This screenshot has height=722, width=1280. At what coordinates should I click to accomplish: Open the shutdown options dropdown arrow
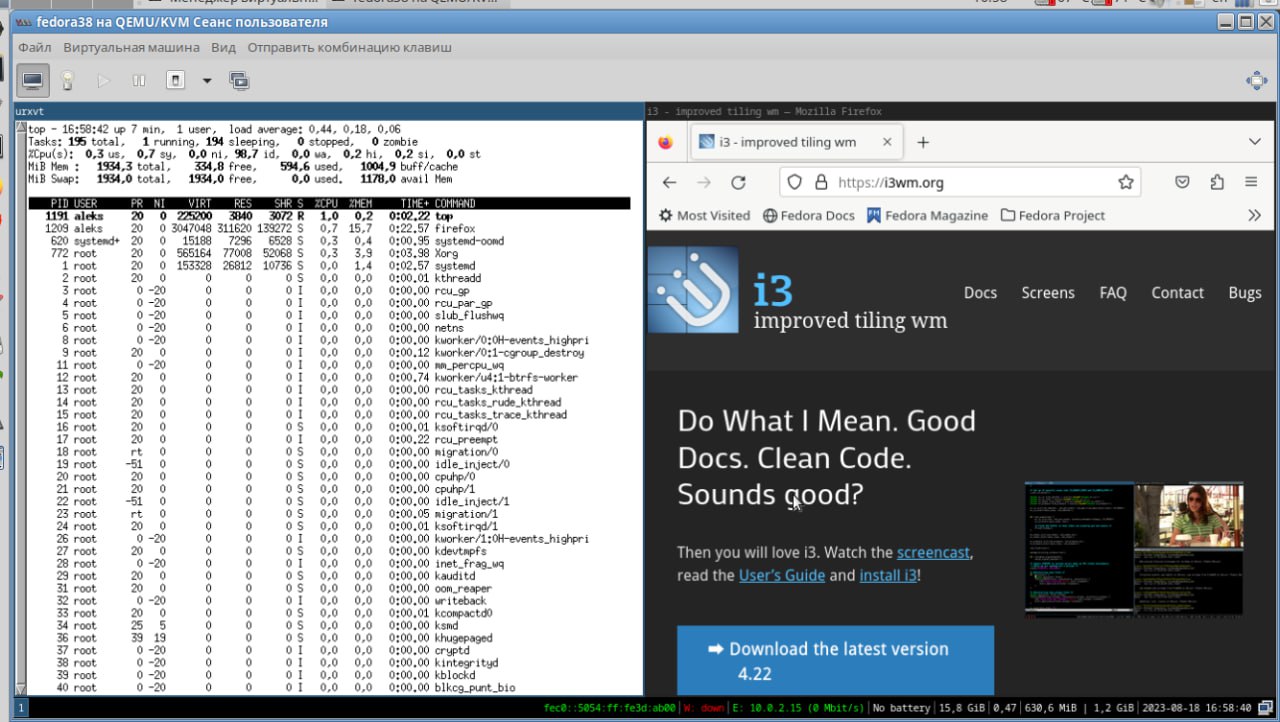coord(207,80)
